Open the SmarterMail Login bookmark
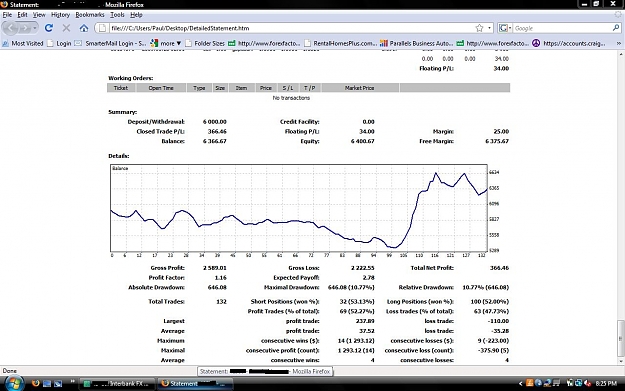This screenshot has width=625, height=391. click(x=110, y=43)
